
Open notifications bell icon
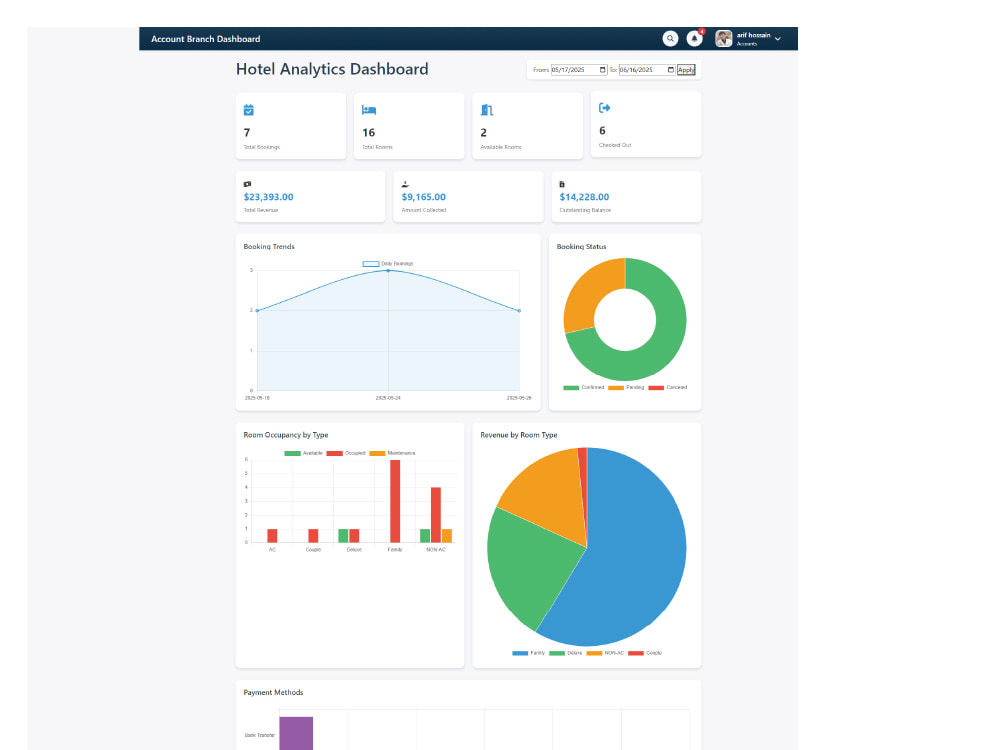tap(695, 39)
